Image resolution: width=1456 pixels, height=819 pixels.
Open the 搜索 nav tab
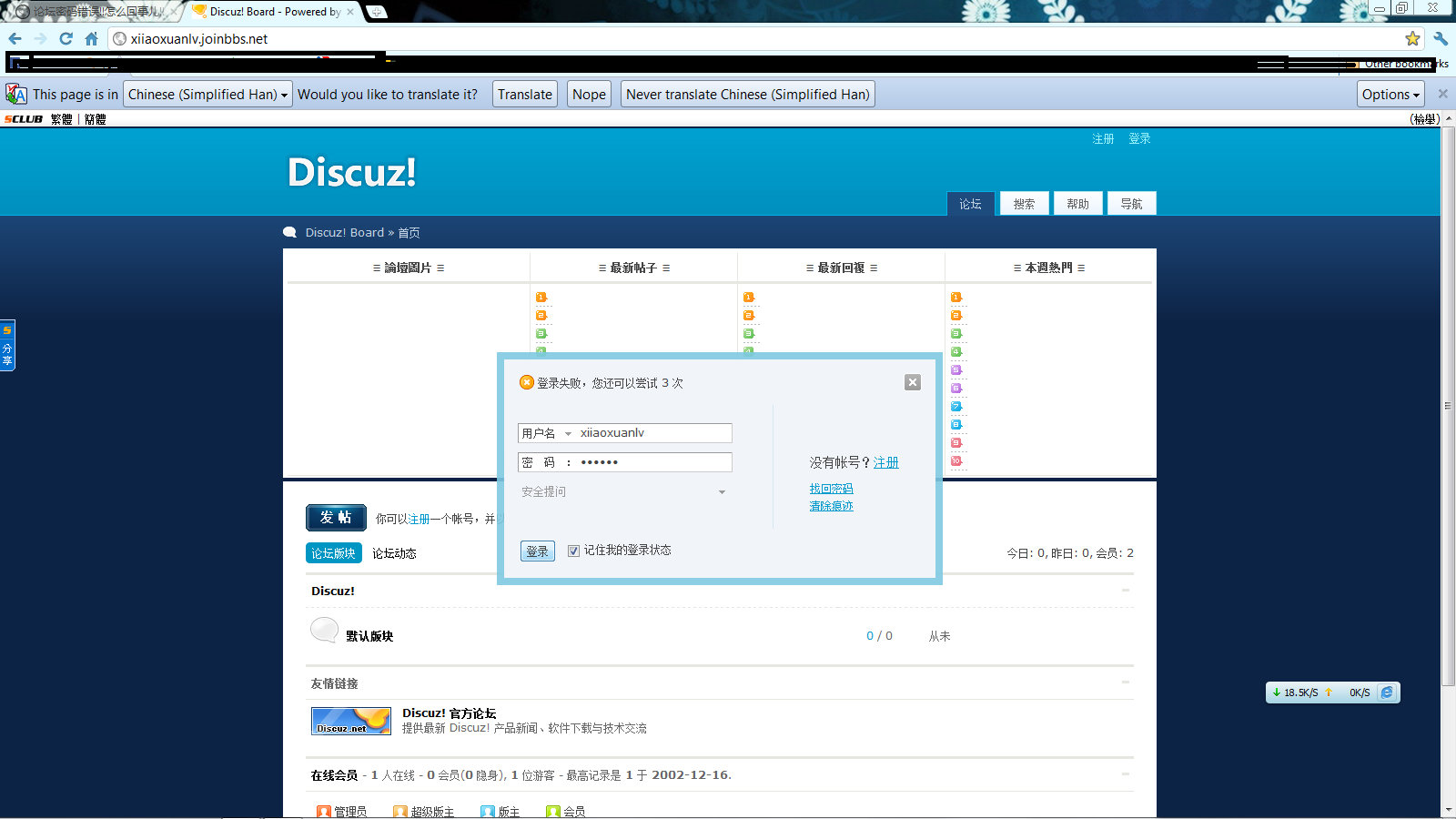click(x=1024, y=204)
